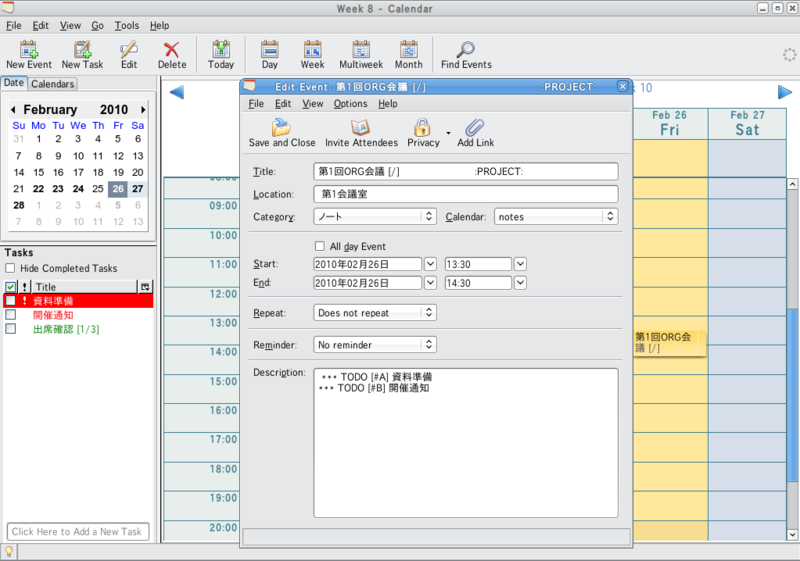
Task: Select February 28 in mini calendar
Action: (x=19, y=205)
